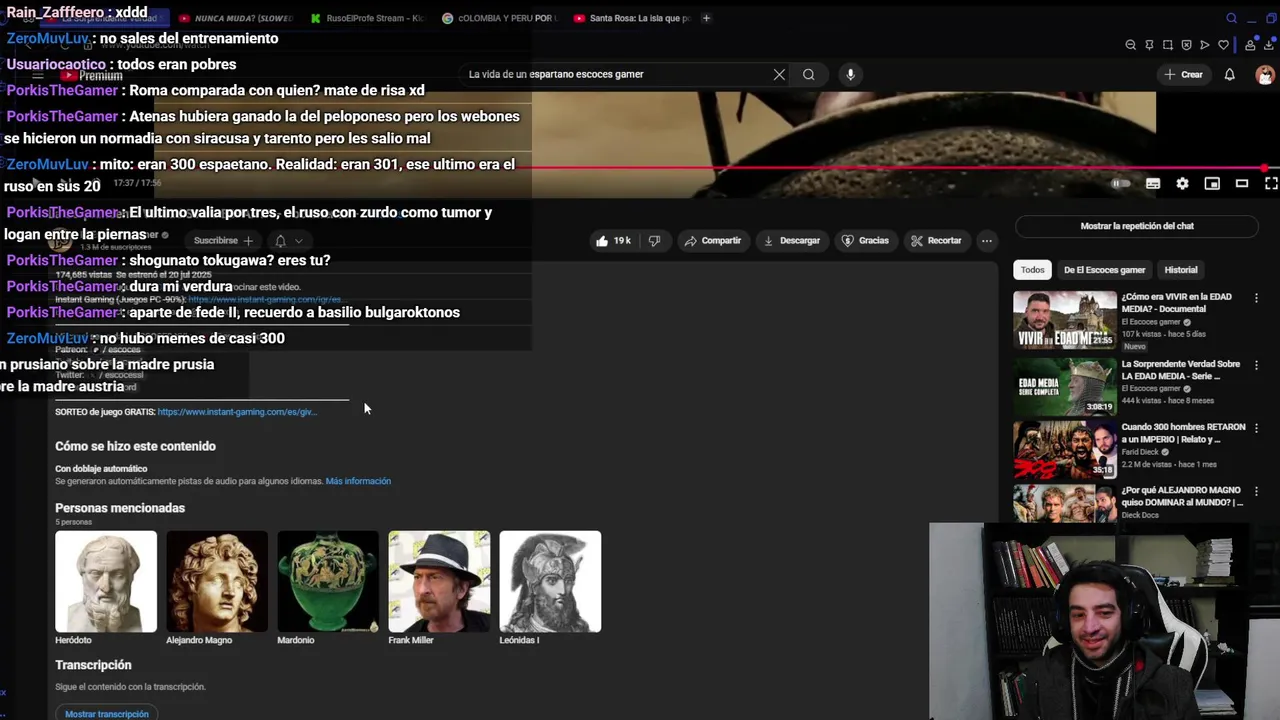This screenshot has width=1280, height=720.
Task: Open browser profile icon in toolbar
Action: (1250, 45)
